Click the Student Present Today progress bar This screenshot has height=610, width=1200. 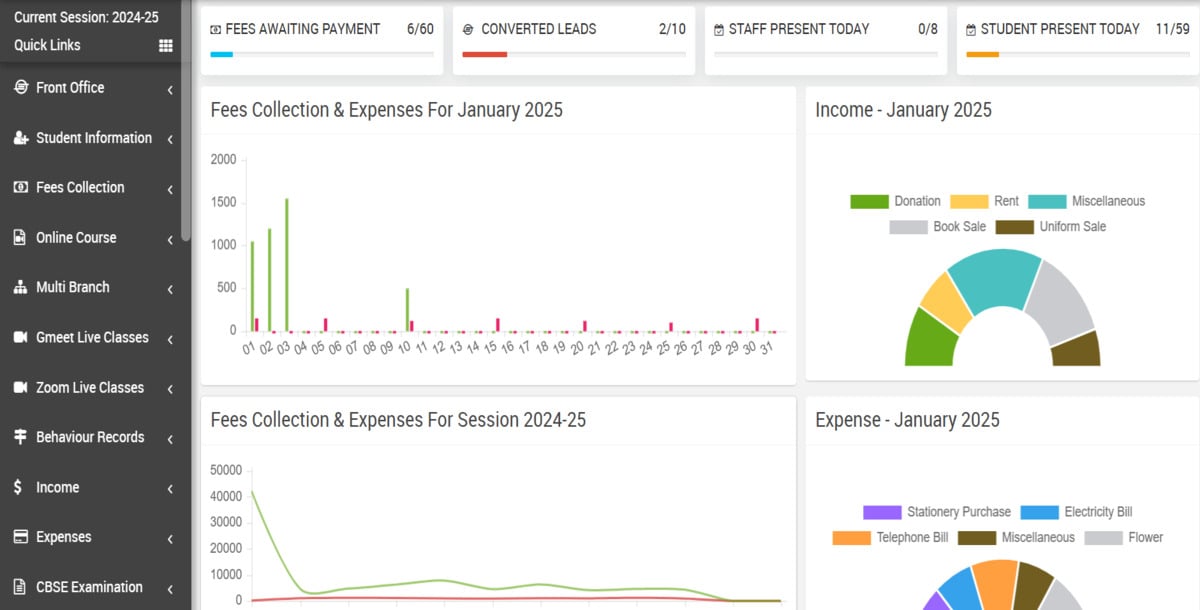click(1077, 54)
